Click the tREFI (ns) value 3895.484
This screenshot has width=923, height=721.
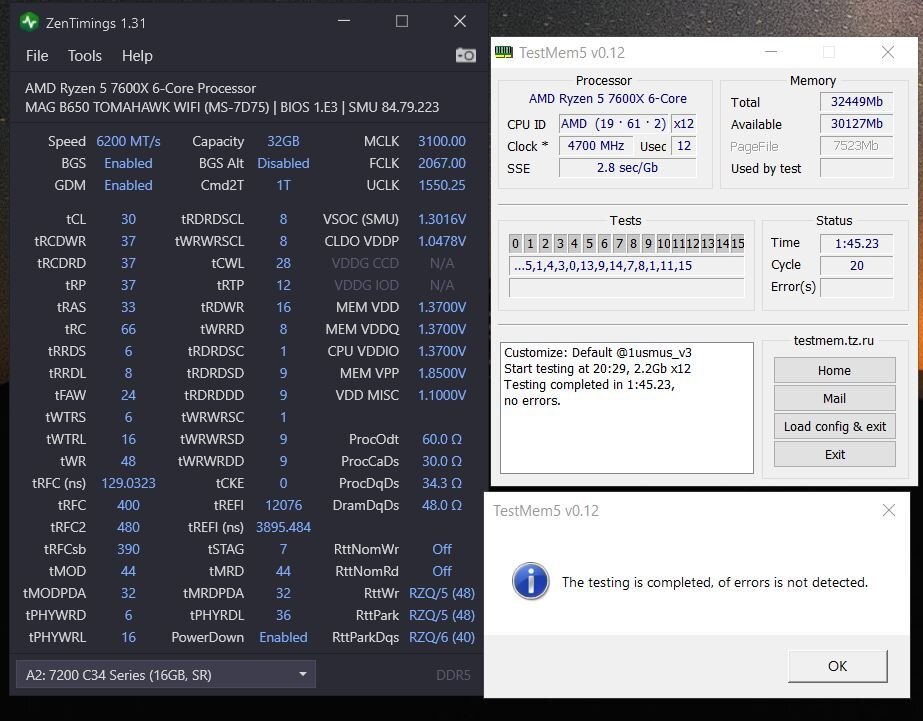coord(283,527)
